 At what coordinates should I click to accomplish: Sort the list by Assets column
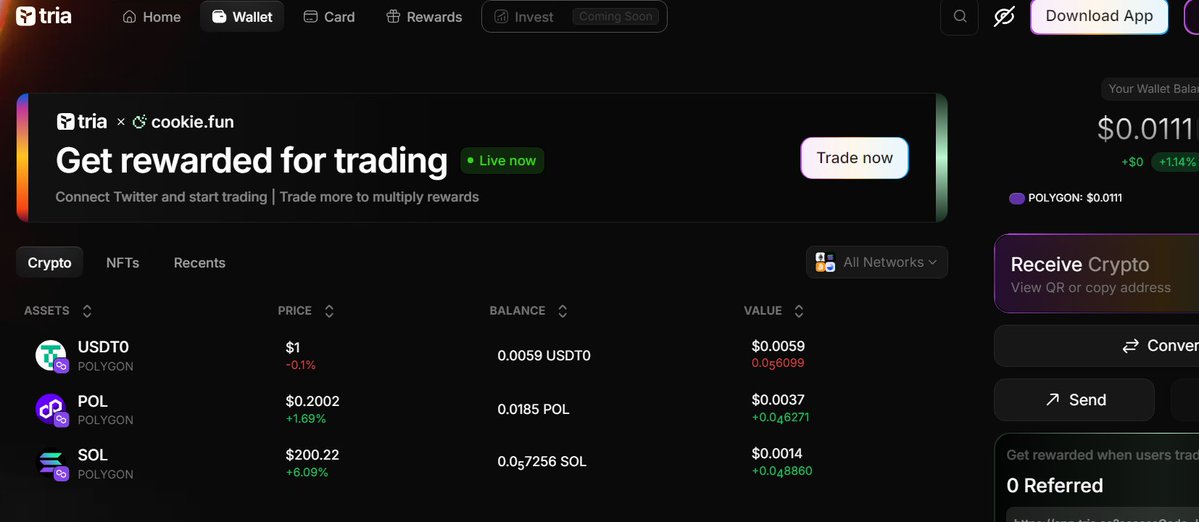pyautogui.click(x=87, y=311)
